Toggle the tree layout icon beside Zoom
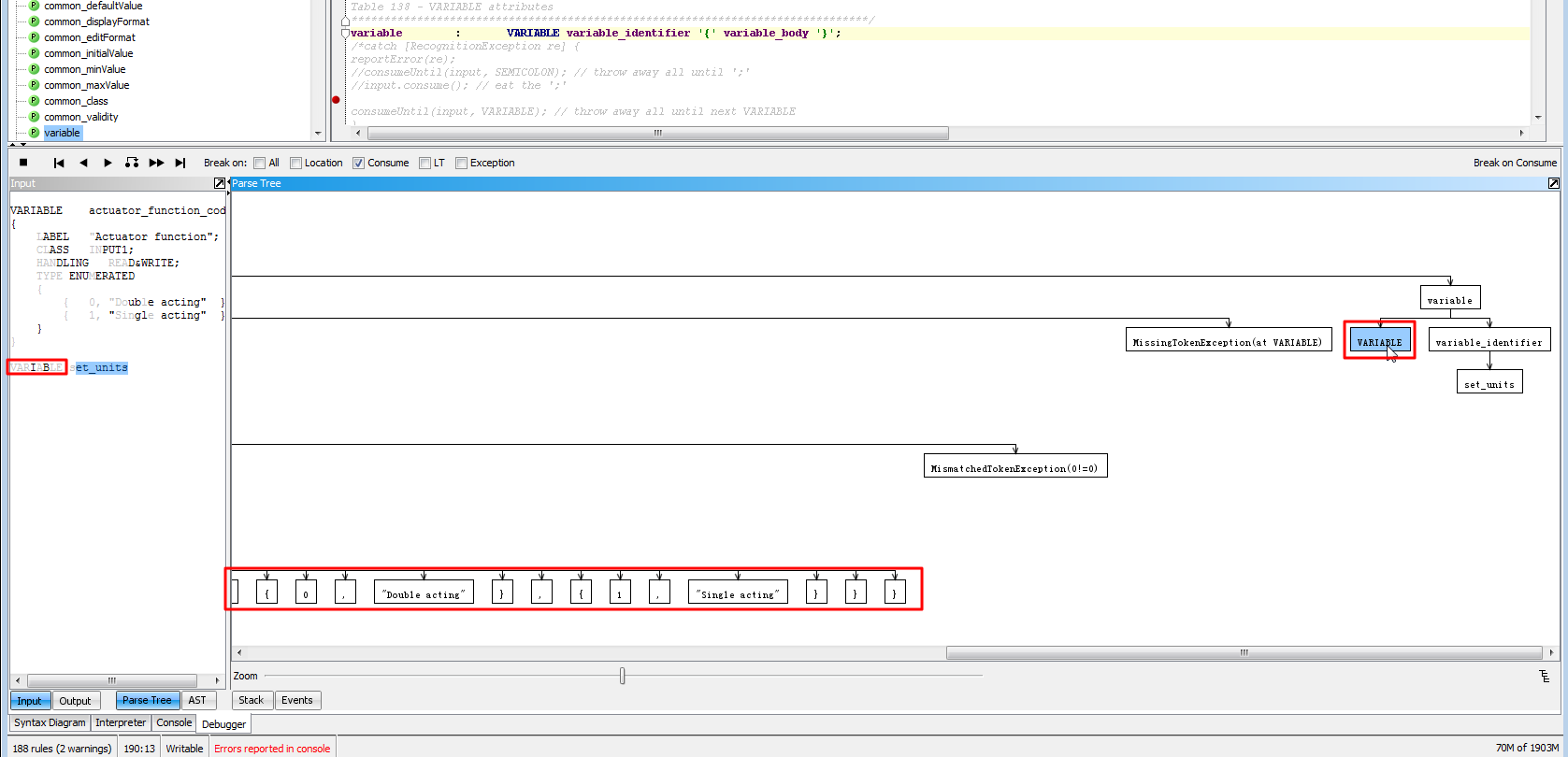 point(1544,676)
